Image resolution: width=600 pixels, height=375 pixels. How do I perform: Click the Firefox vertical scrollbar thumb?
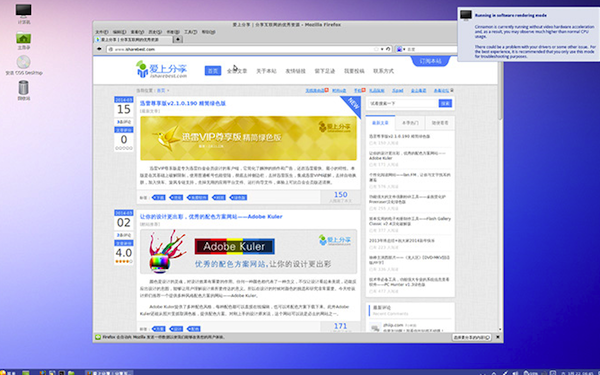pyautogui.click(x=500, y=89)
